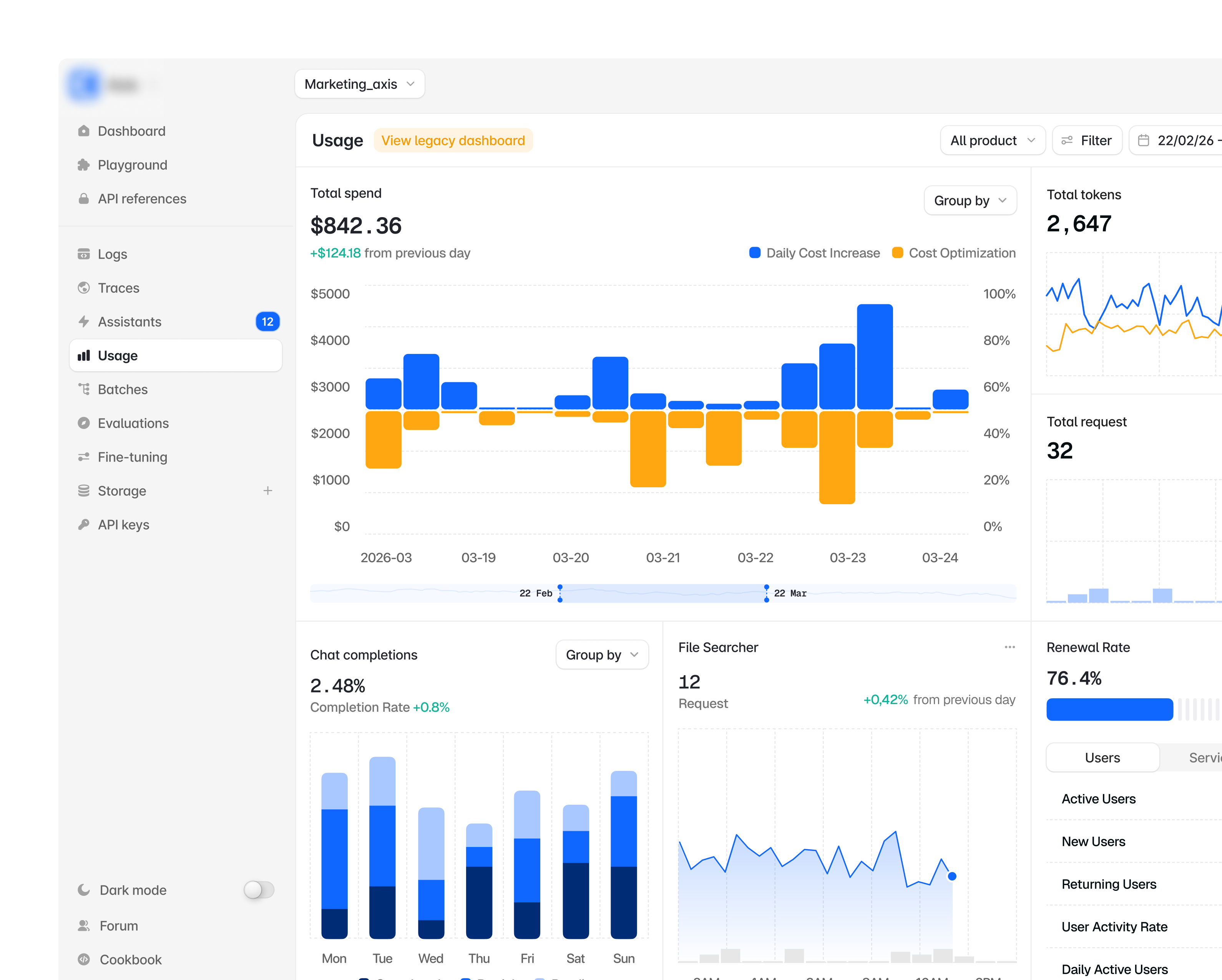
Task: Open the Dashboard home icon
Action: [84, 131]
